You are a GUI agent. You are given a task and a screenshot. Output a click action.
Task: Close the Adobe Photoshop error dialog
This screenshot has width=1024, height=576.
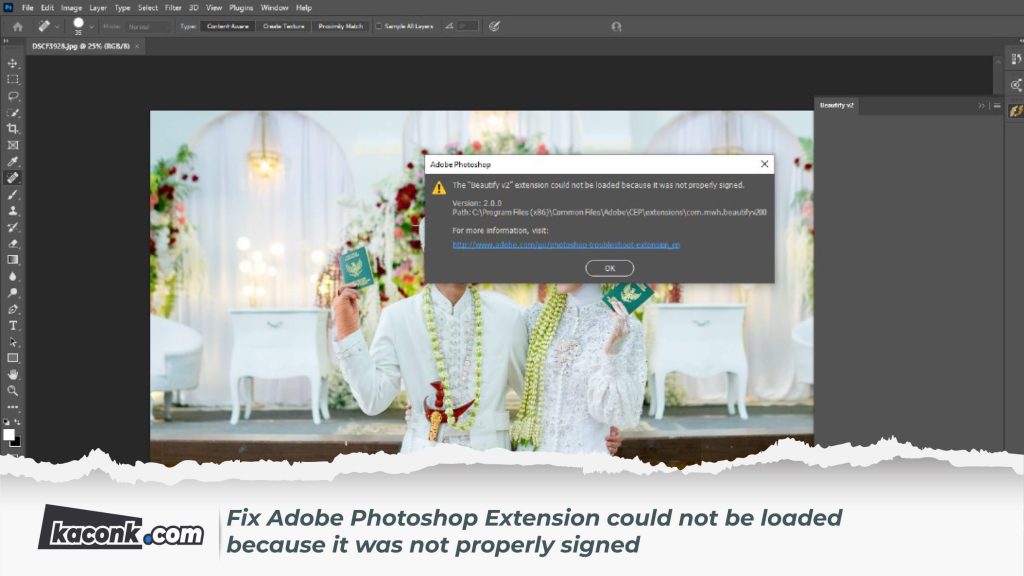pyautogui.click(x=764, y=164)
